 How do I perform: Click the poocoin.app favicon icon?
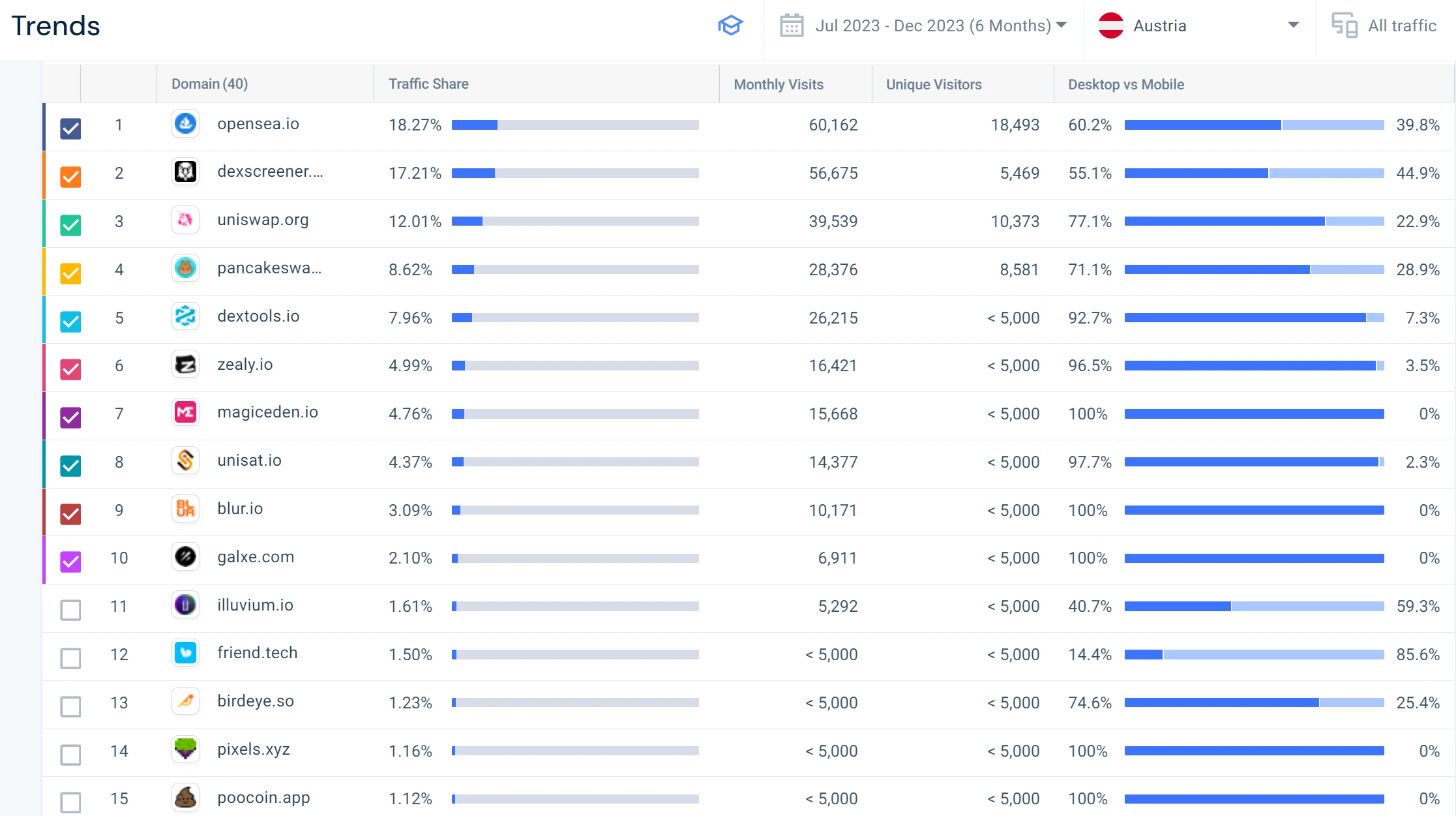pyautogui.click(x=185, y=797)
